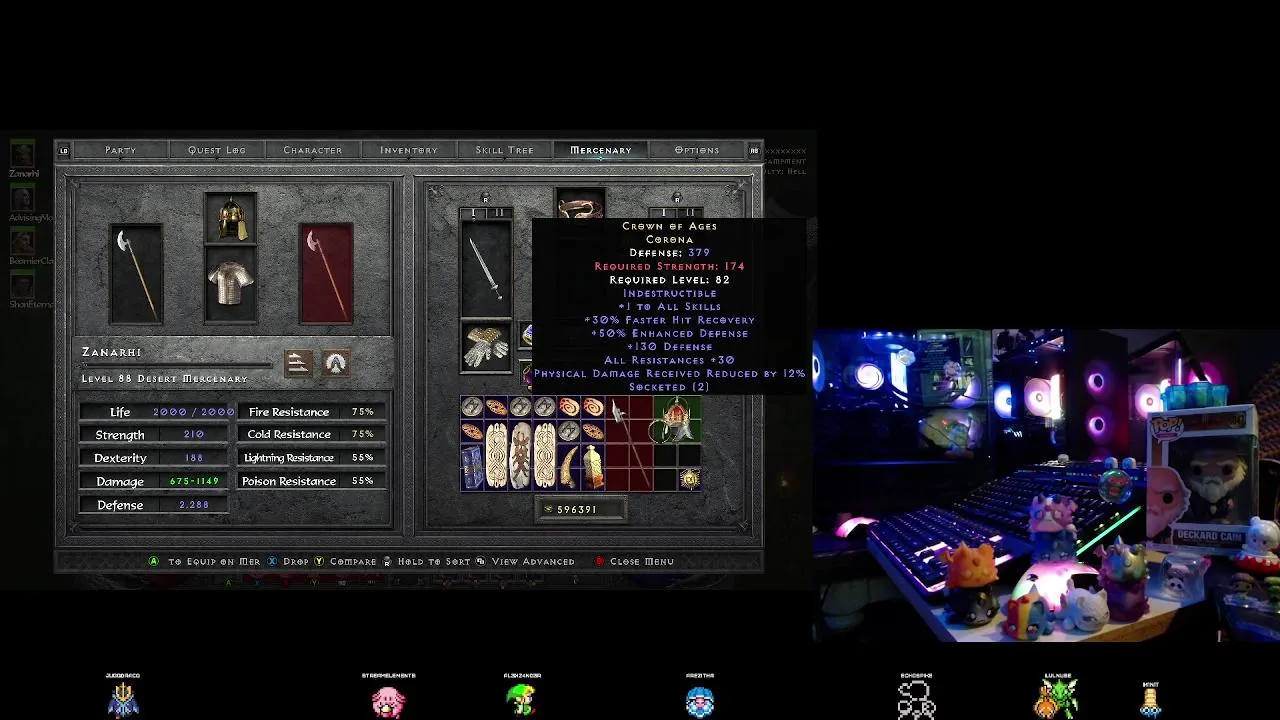This screenshot has width=1280, height=720.
Task: Click the mercenary's aura skill icon
Action: [336, 363]
